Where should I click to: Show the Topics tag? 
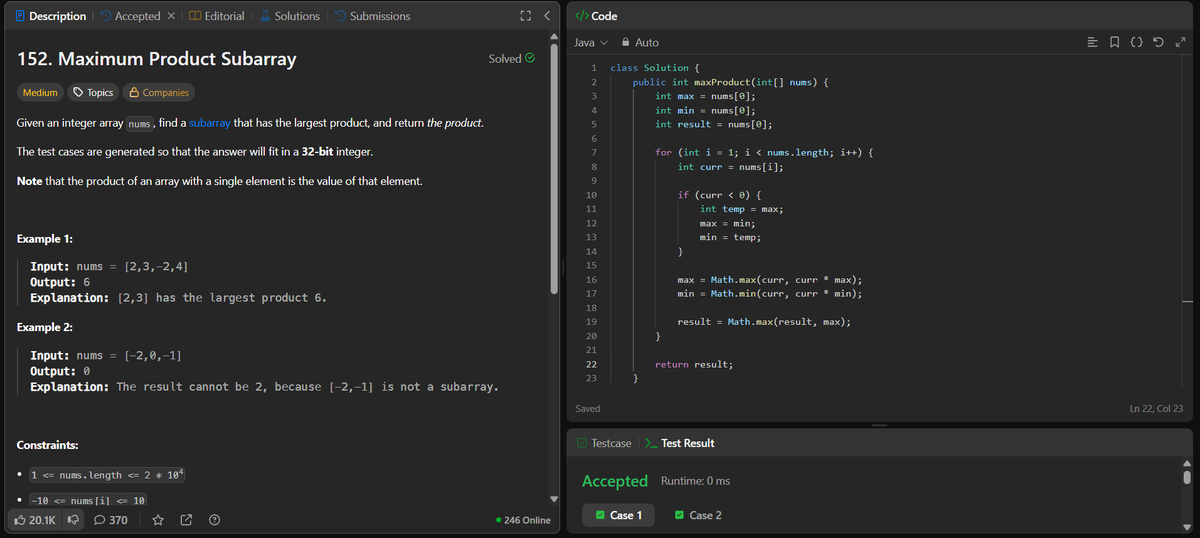click(x=91, y=92)
